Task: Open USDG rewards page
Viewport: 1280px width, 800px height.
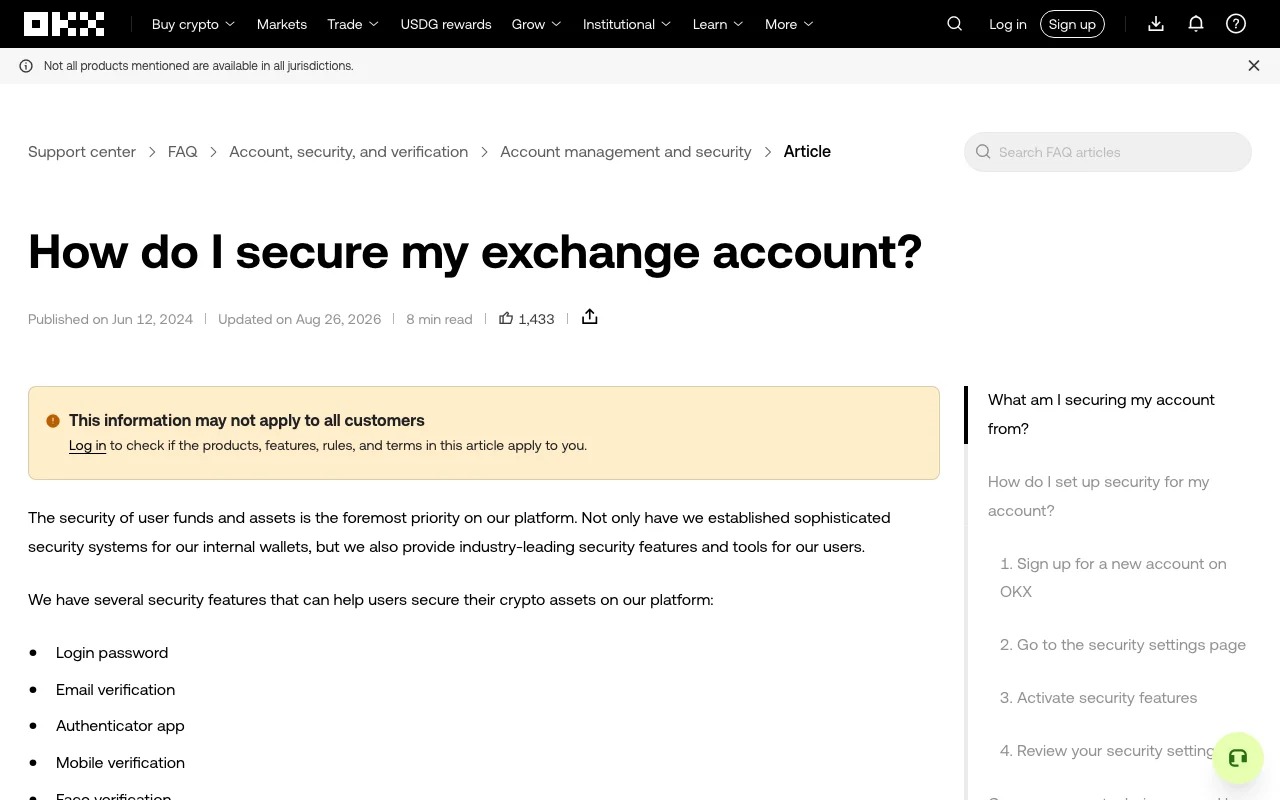Action: (446, 24)
